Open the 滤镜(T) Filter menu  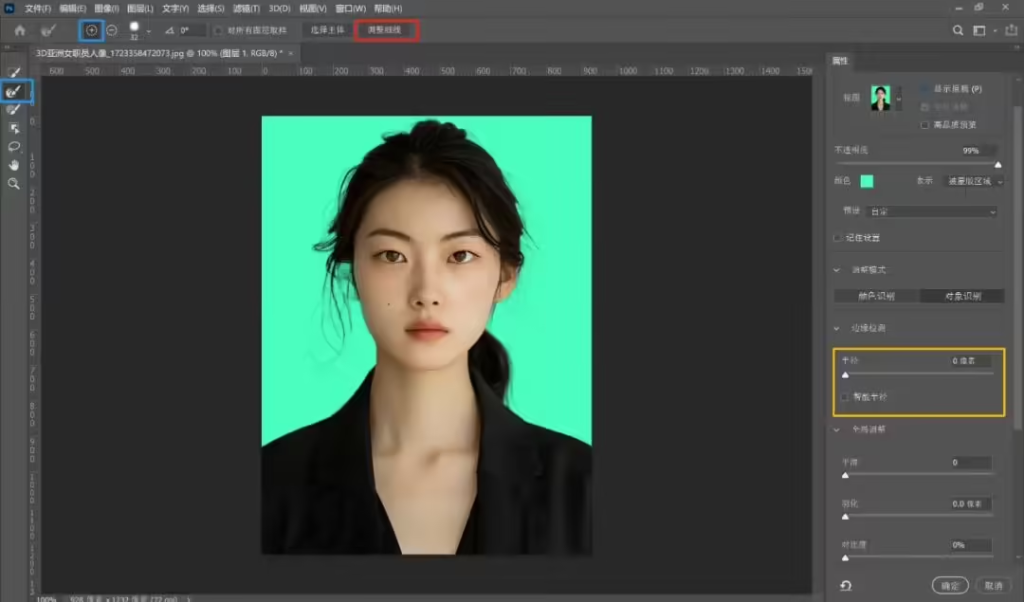[246, 8]
